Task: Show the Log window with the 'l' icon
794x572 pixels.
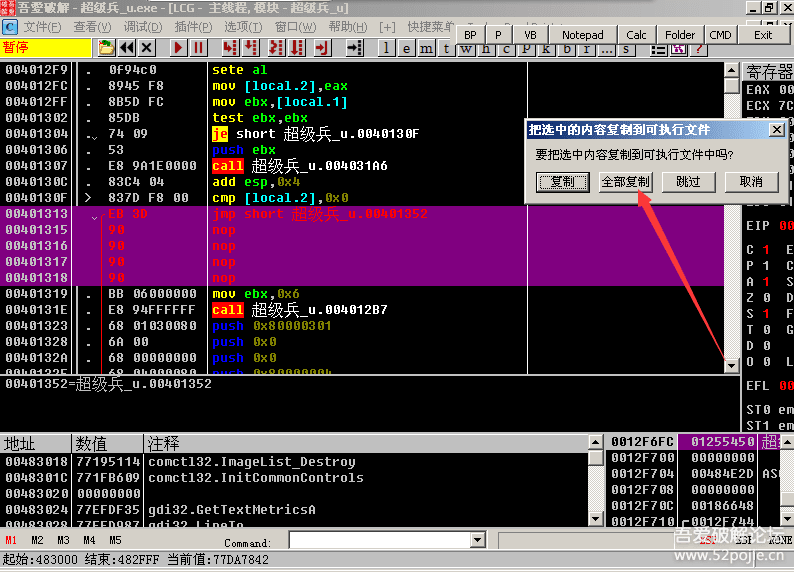Action: (386, 48)
